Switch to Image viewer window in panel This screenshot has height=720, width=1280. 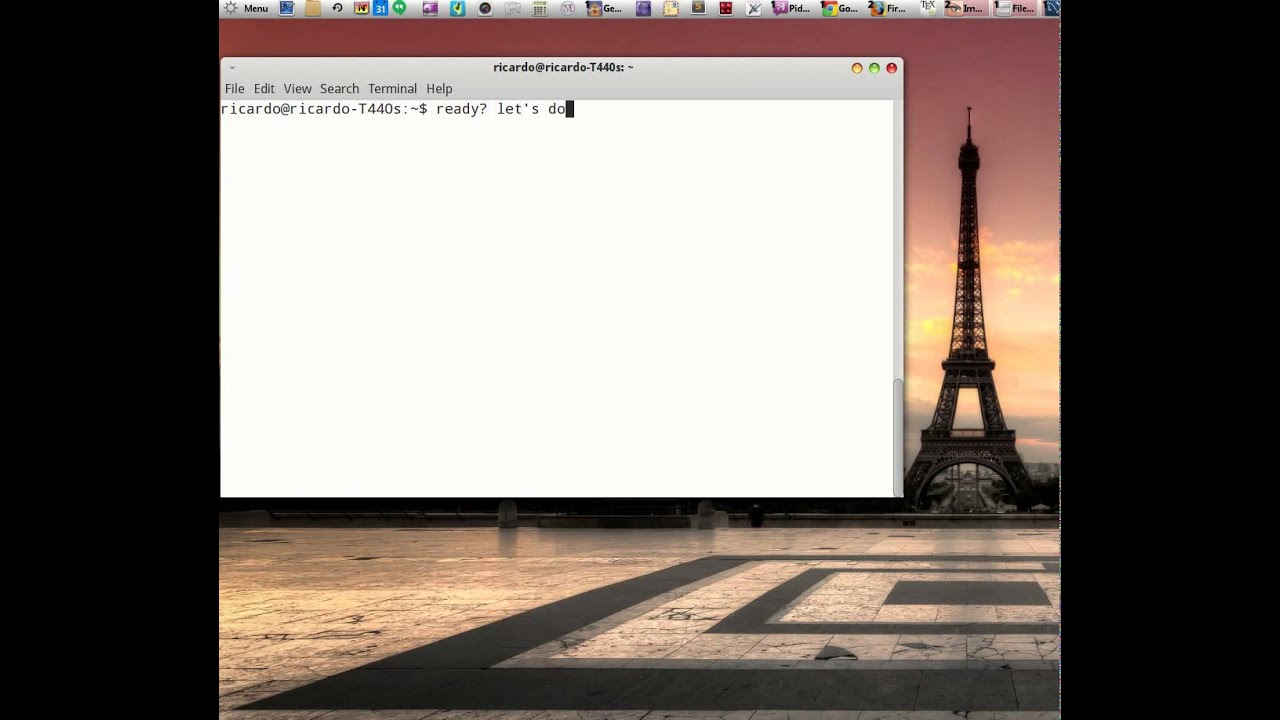tap(965, 8)
